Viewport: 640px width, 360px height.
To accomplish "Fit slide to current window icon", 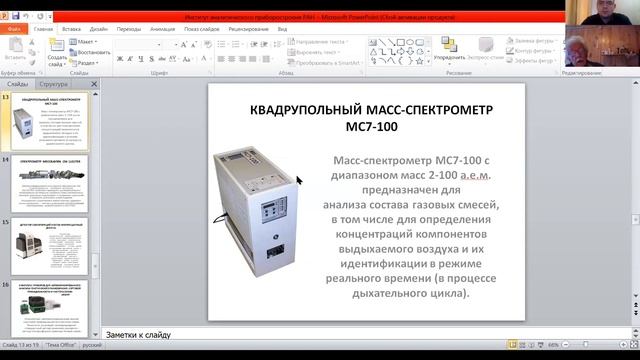I will click(634, 345).
